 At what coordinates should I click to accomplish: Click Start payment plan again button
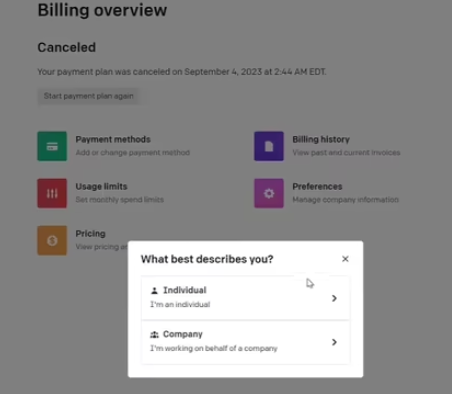[88, 96]
